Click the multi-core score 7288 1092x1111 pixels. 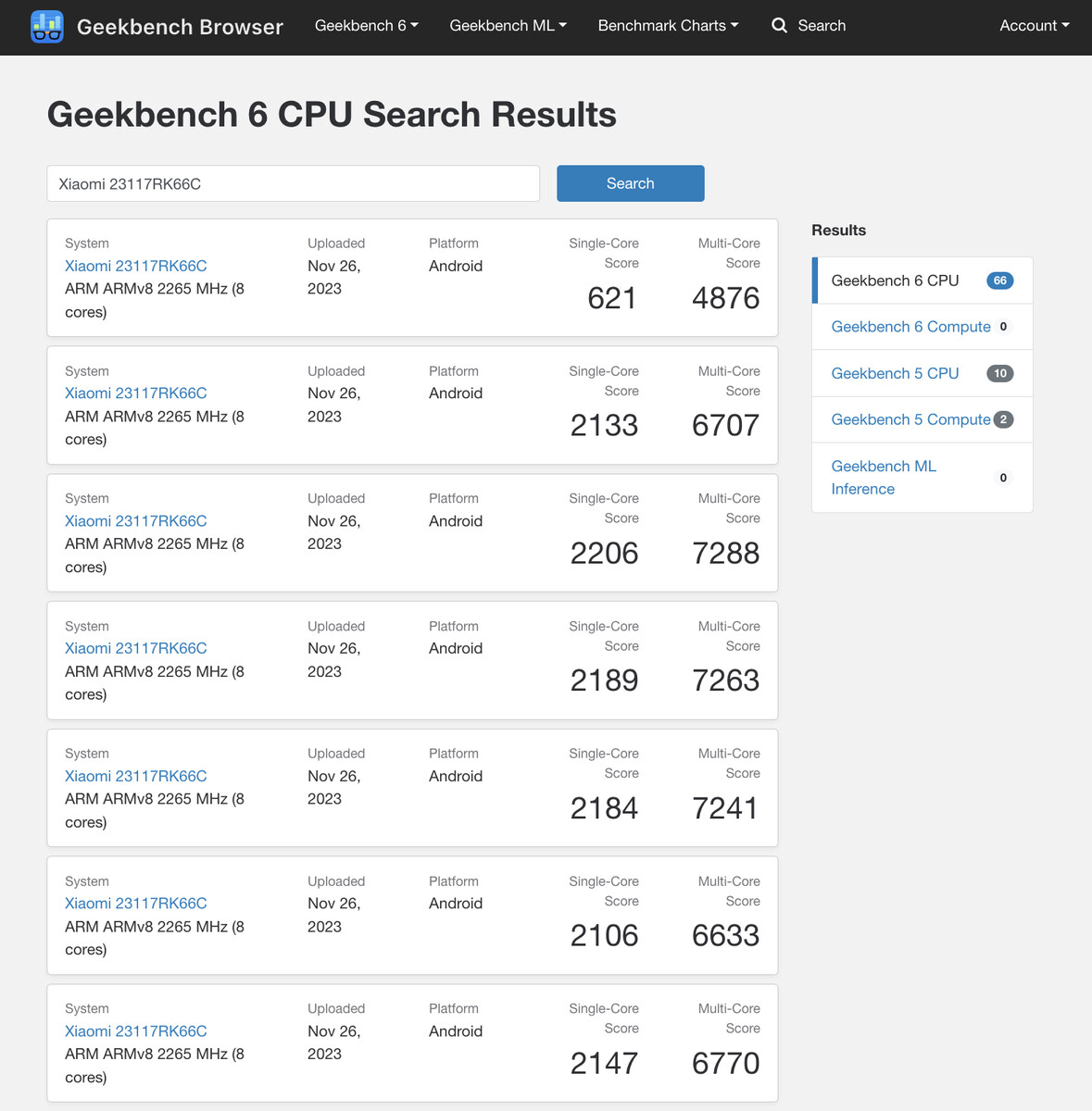726,554
